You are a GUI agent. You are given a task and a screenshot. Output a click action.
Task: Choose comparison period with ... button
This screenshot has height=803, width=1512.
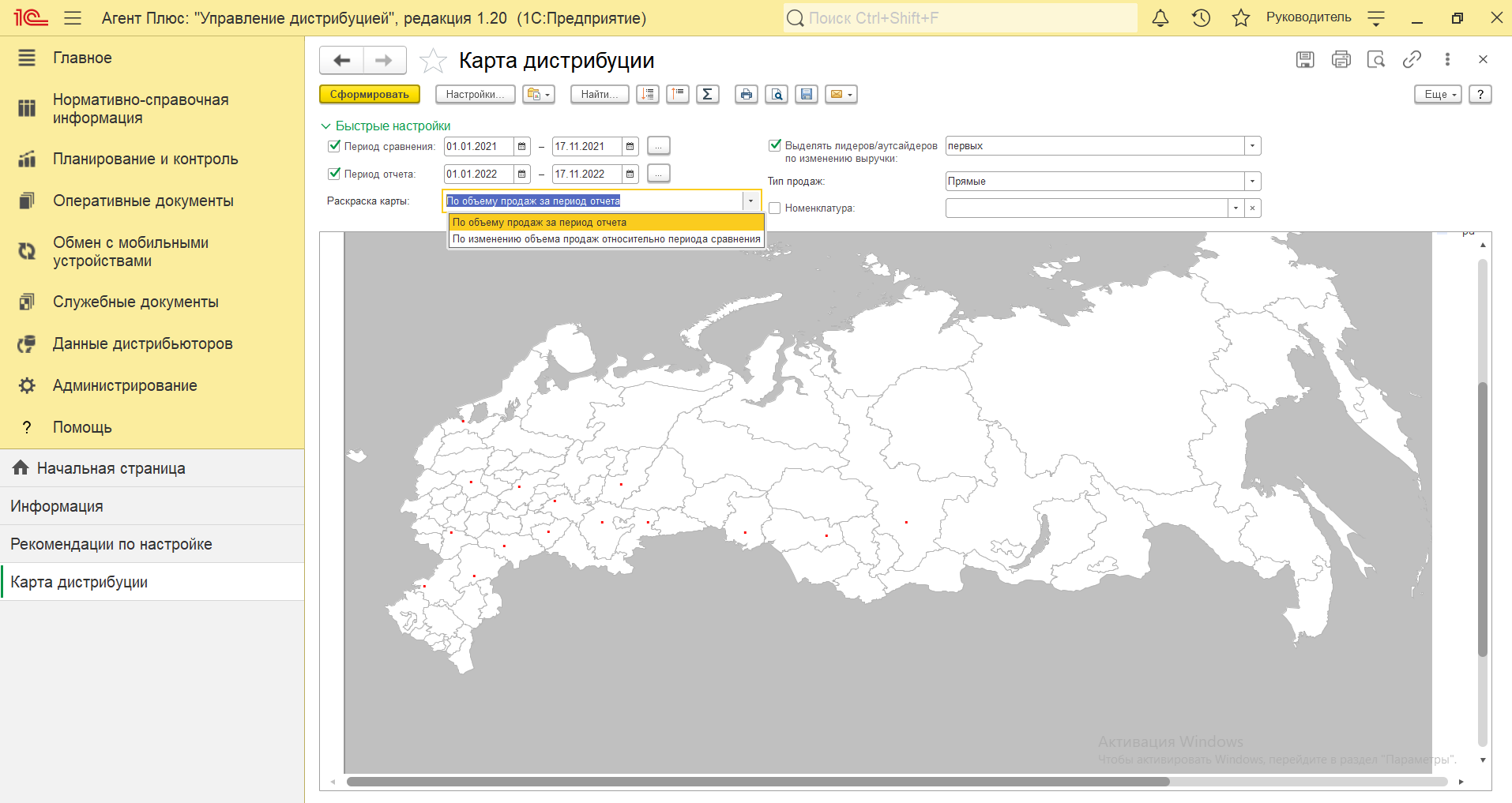pos(658,146)
